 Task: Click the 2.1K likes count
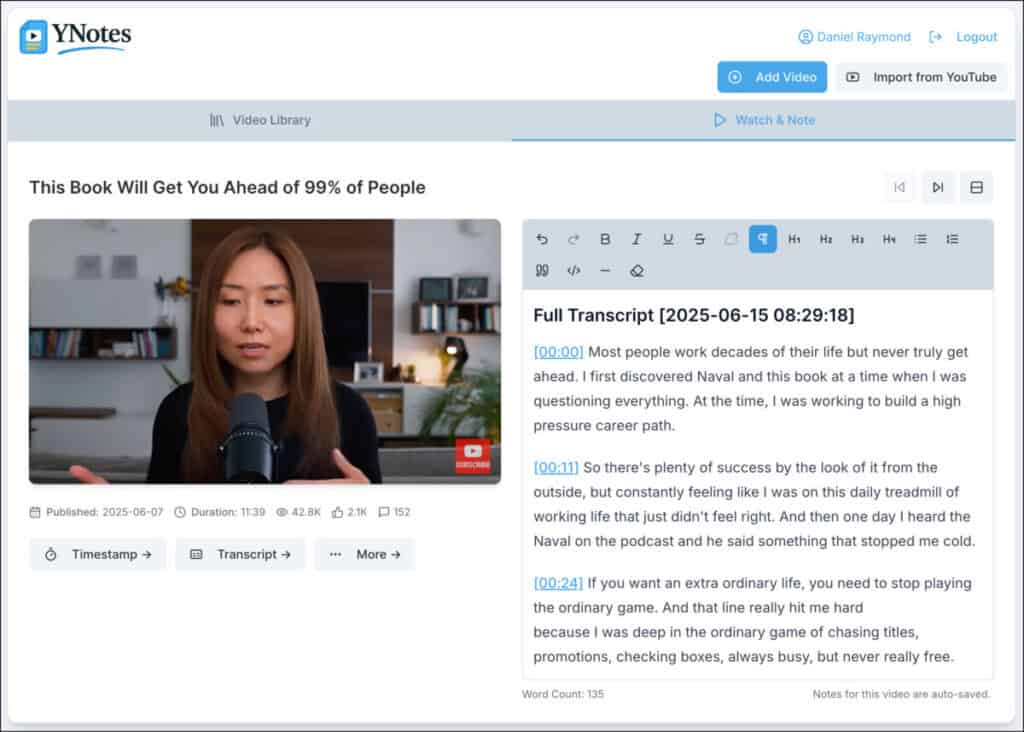(x=349, y=512)
